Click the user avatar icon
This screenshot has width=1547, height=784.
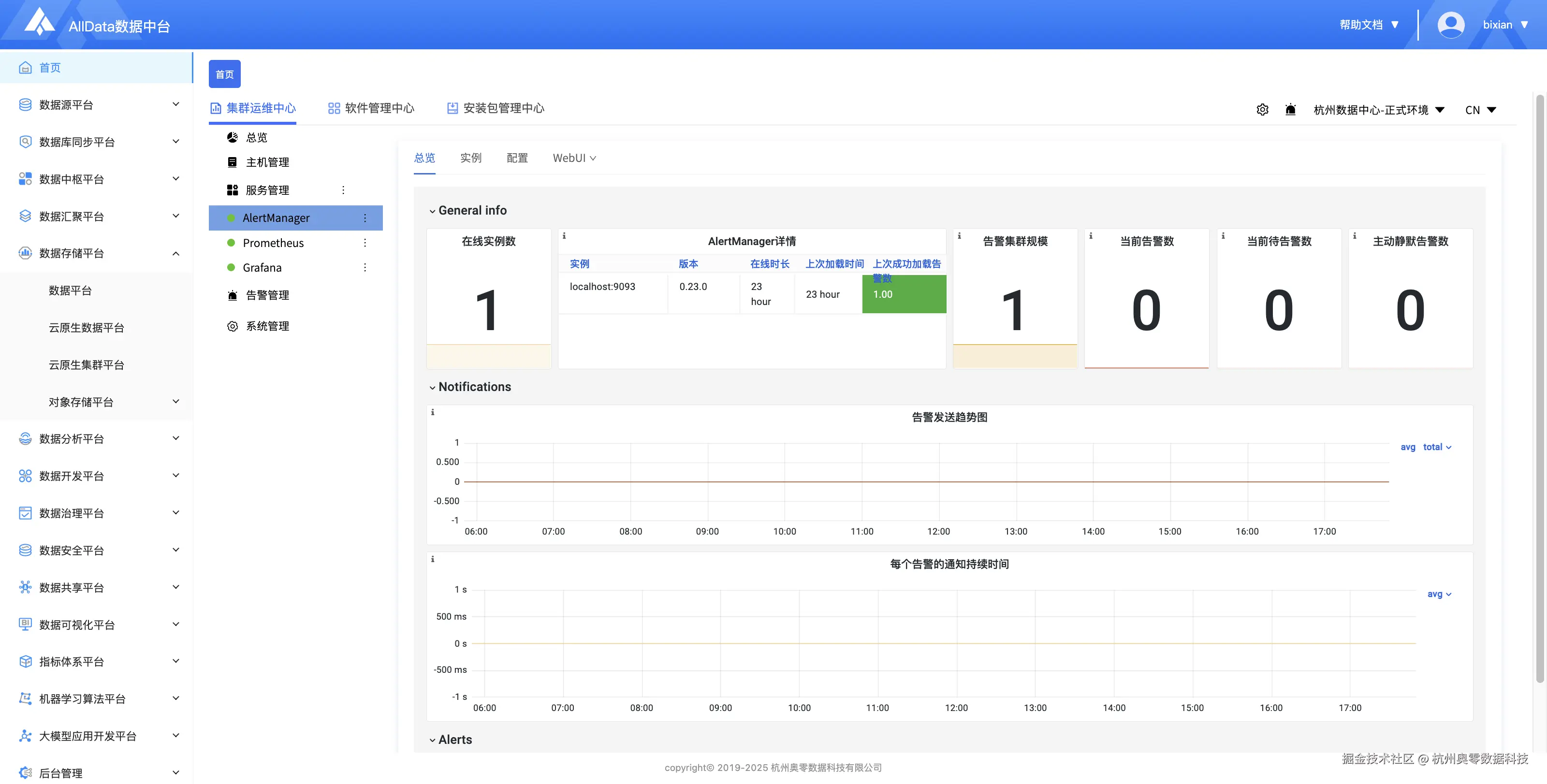[1450, 25]
